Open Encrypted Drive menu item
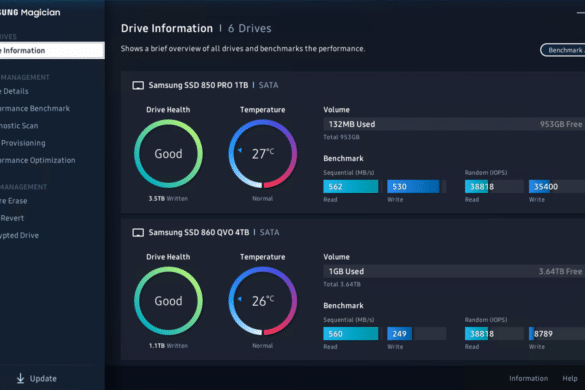Viewport: 585px width, 390px height. point(19,235)
